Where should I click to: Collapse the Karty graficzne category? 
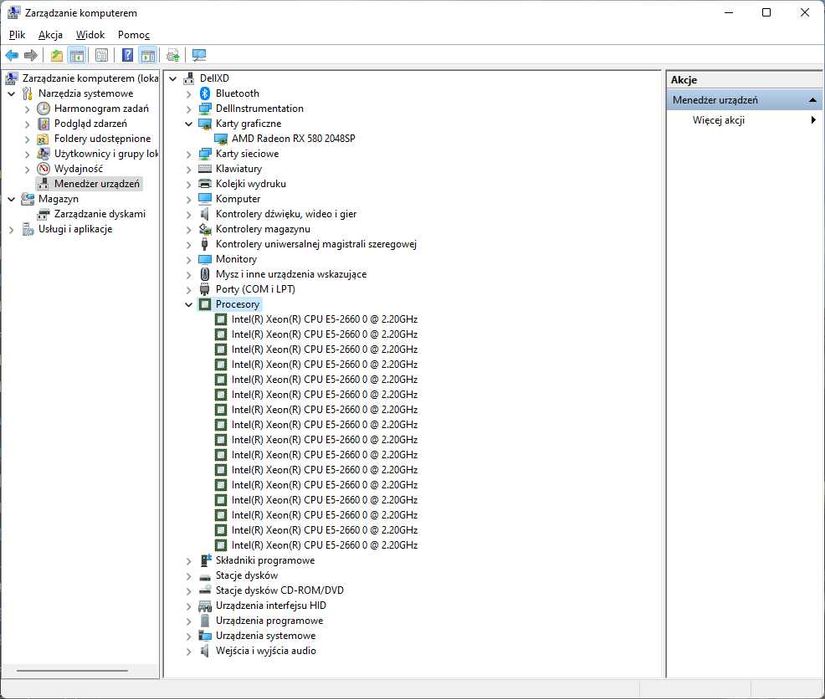[188, 124]
